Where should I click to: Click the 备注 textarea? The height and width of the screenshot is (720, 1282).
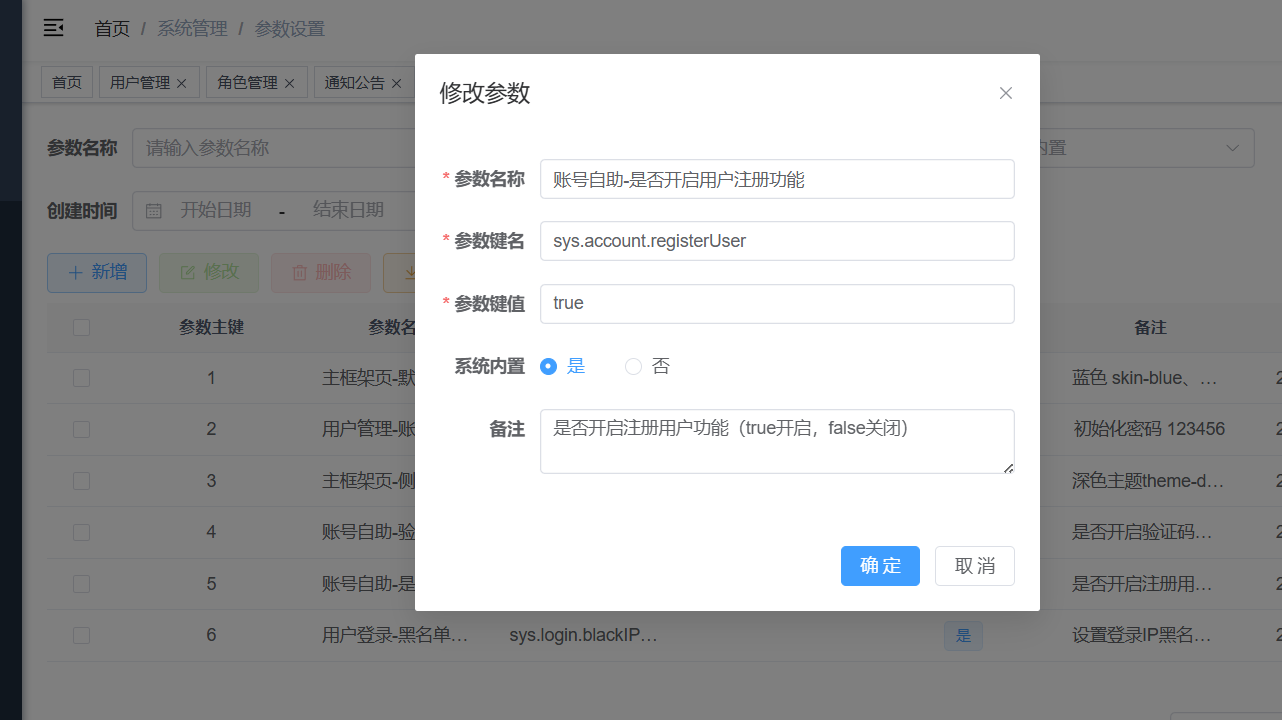[776, 441]
